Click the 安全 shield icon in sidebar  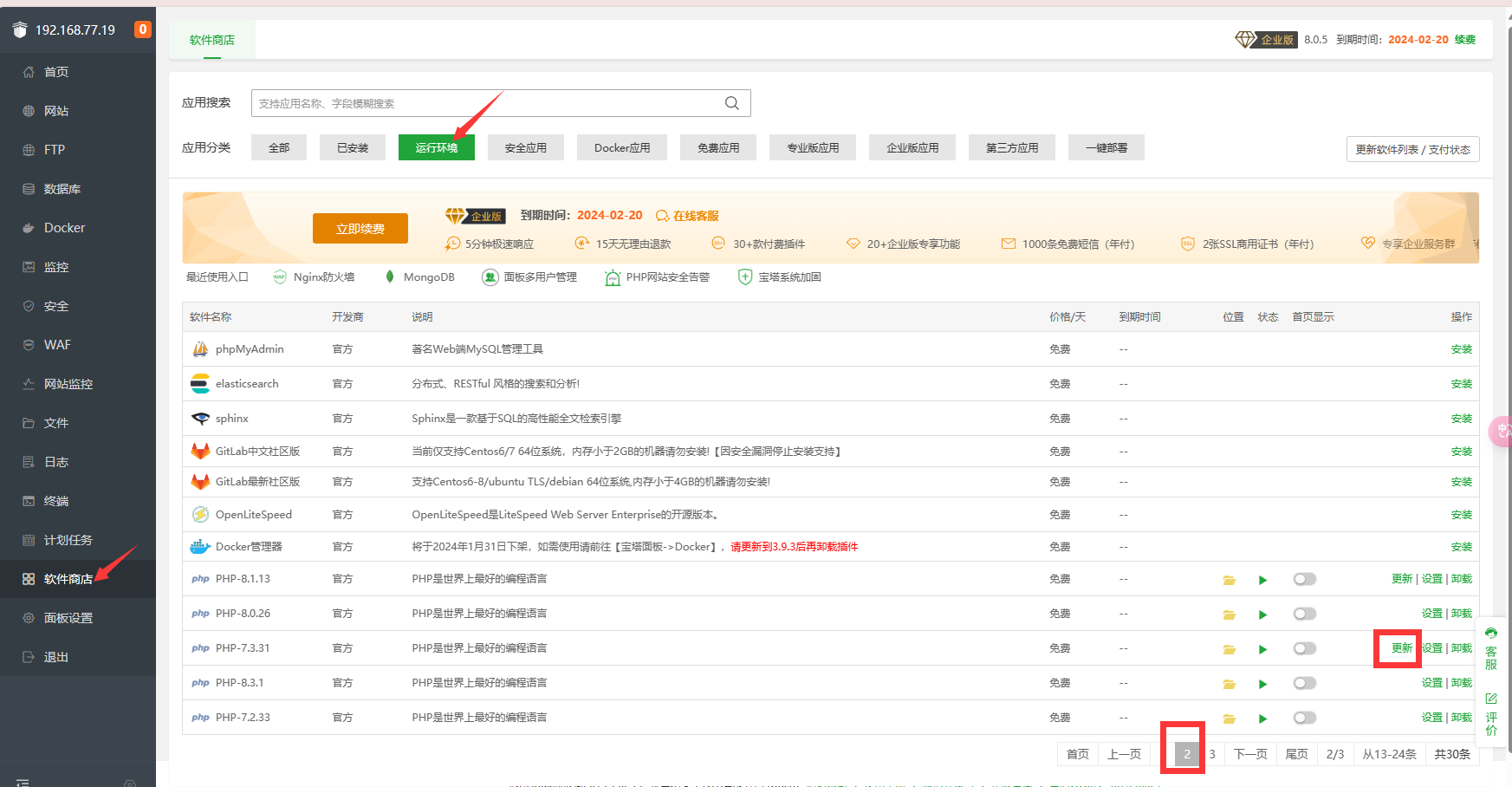tap(29, 306)
